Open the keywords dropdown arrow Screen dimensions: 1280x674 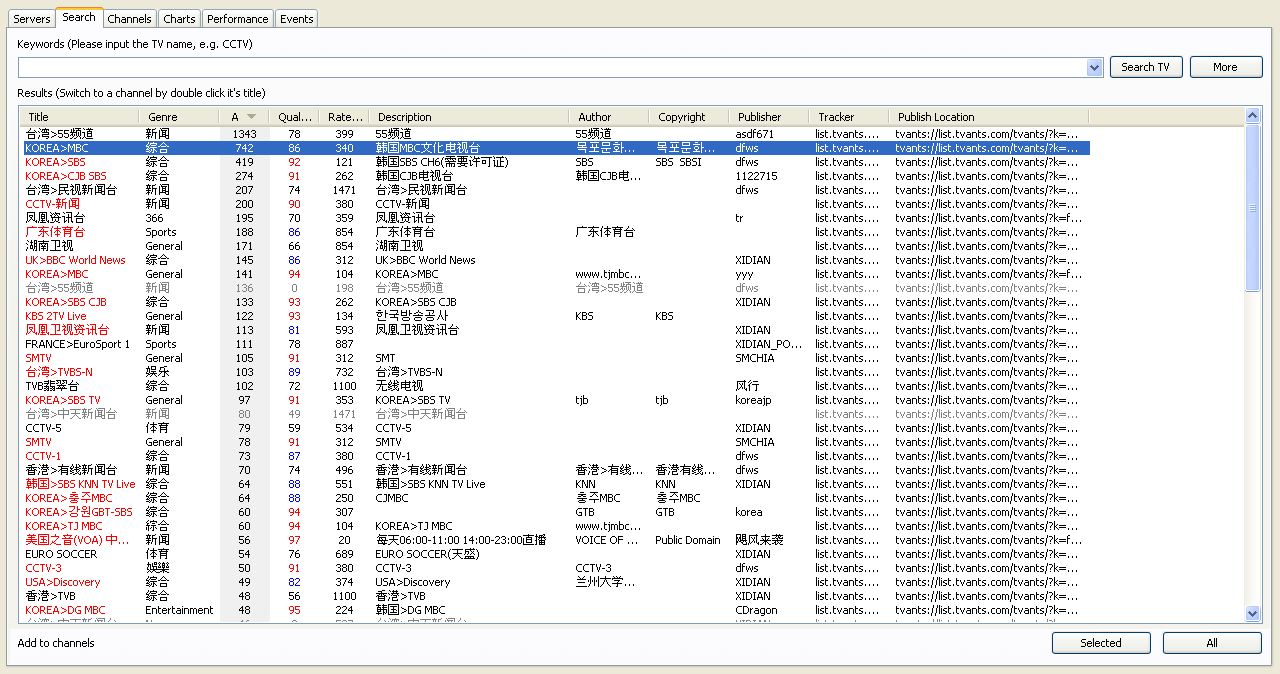point(1095,67)
